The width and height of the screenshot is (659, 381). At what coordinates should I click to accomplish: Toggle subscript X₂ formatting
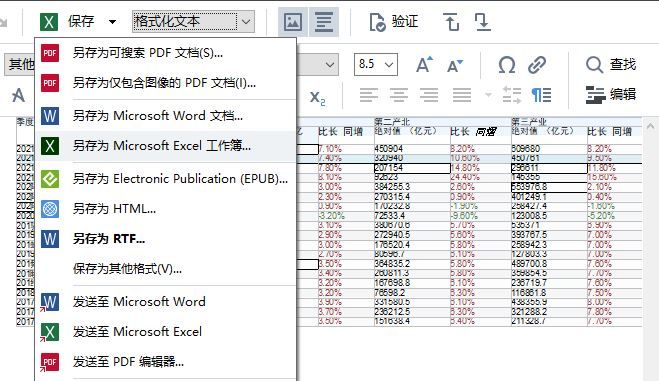pos(317,97)
